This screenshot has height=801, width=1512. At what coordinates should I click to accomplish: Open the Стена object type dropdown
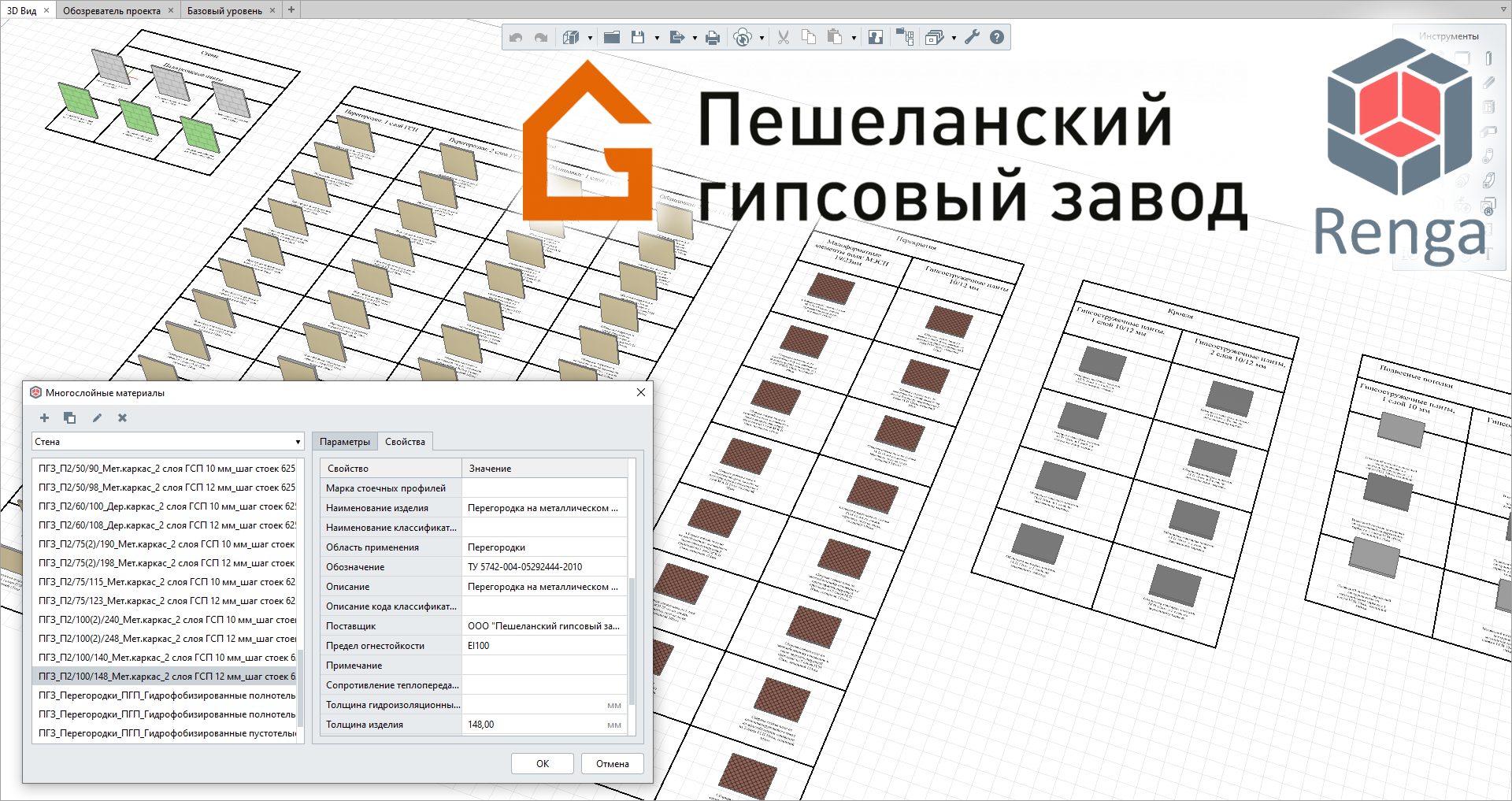(168, 442)
